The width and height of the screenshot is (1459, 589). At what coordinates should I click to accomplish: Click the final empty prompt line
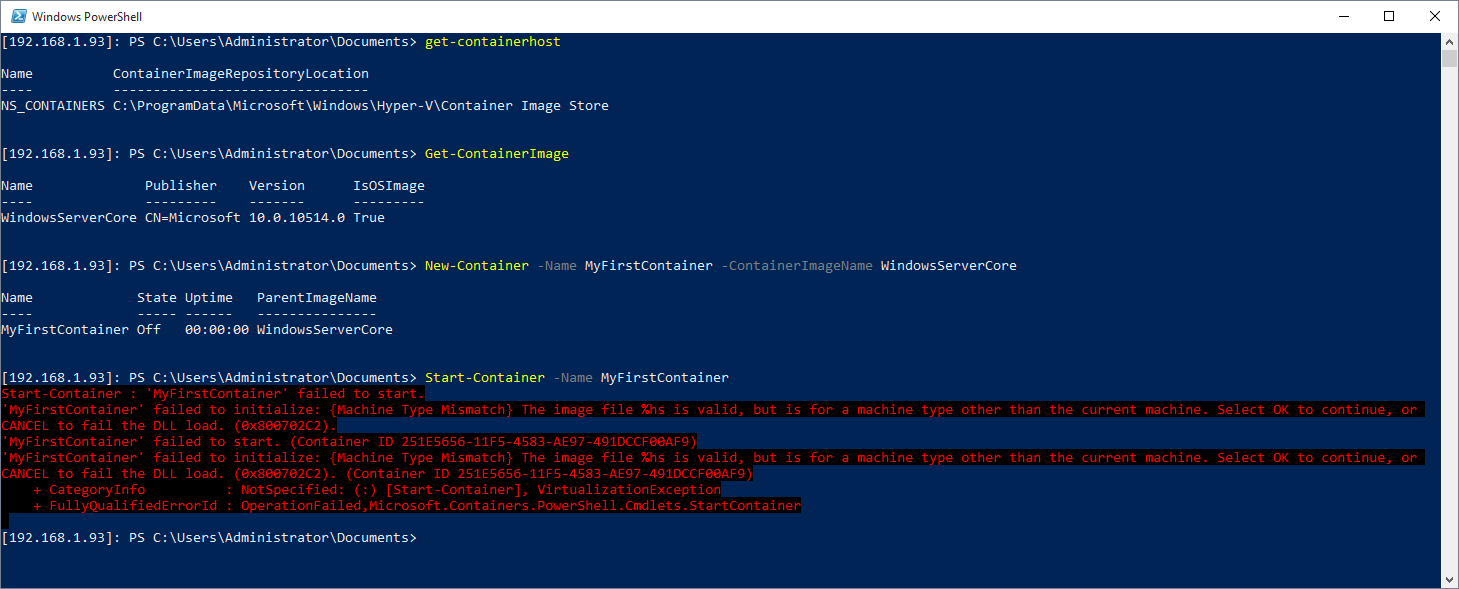[208, 538]
